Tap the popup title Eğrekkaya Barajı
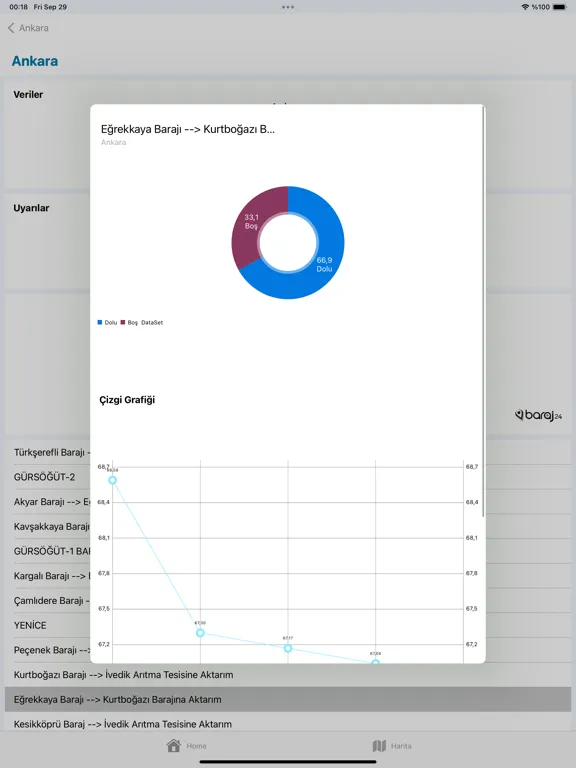The height and width of the screenshot is (768, 576). click(188, 129)
